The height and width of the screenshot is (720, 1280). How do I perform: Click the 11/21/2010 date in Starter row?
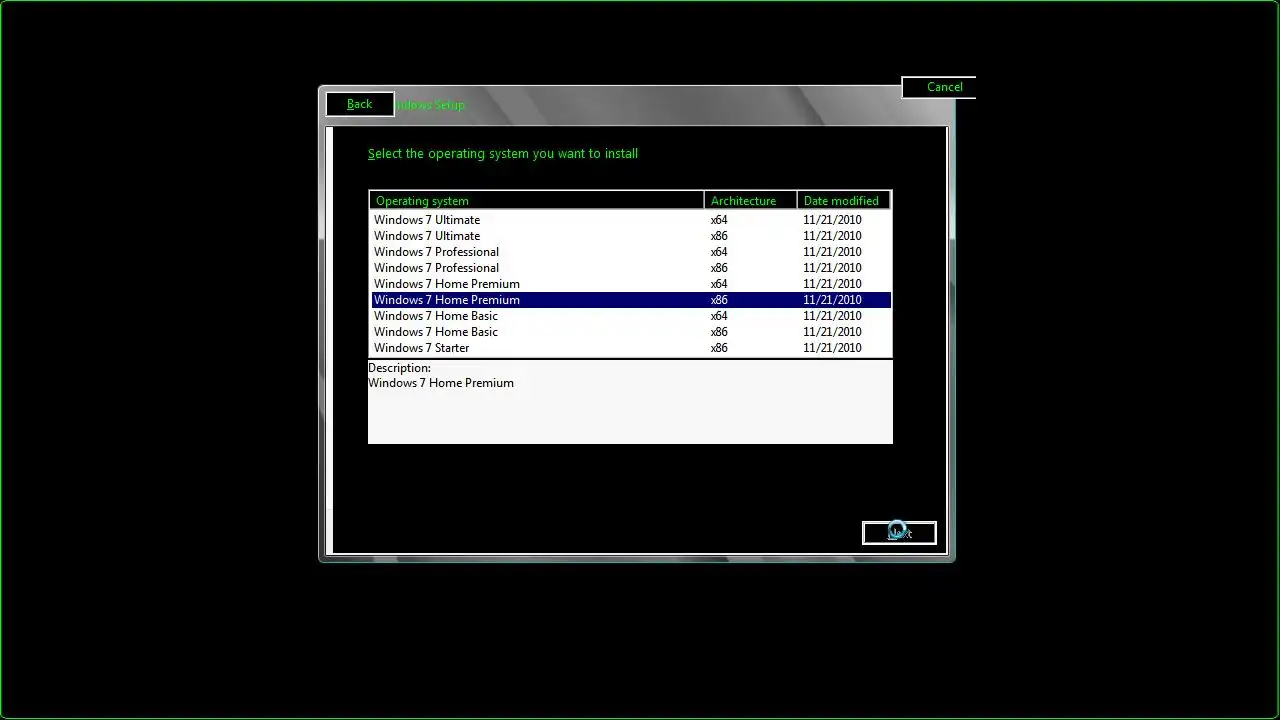[x=832, y=348]
